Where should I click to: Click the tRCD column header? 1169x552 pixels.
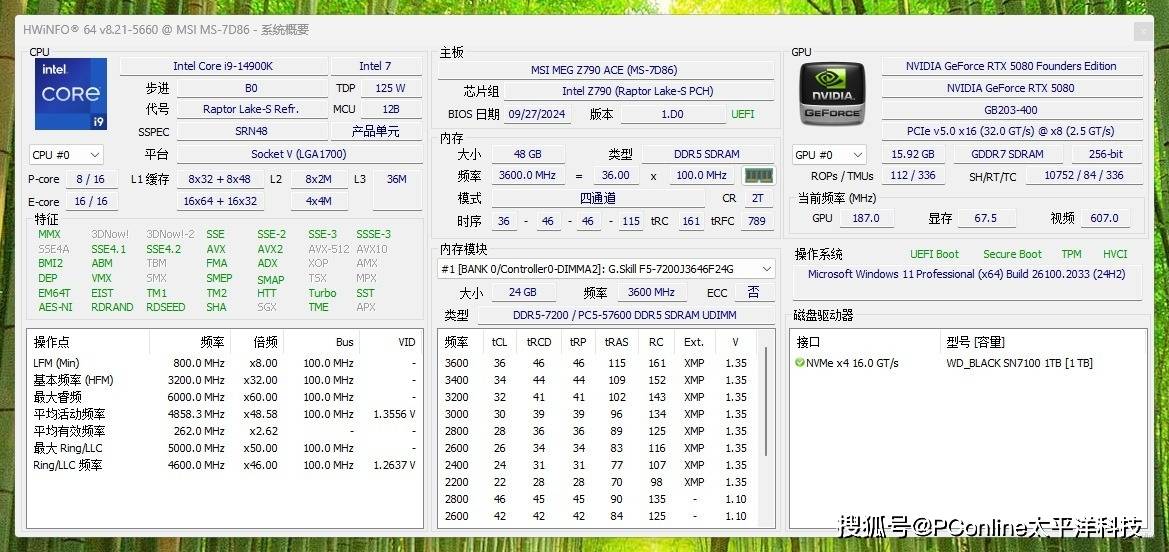tap(539, 342)
